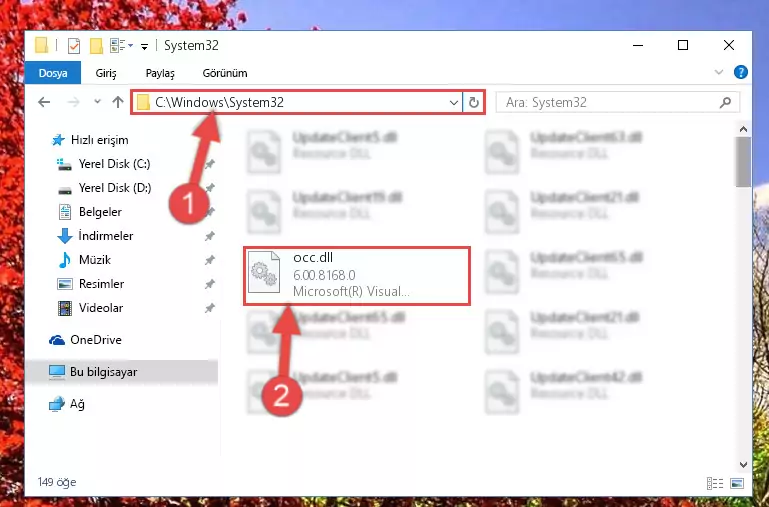Click the New folder quick access icon
The image size is (769, 507).
click(96, 46)
